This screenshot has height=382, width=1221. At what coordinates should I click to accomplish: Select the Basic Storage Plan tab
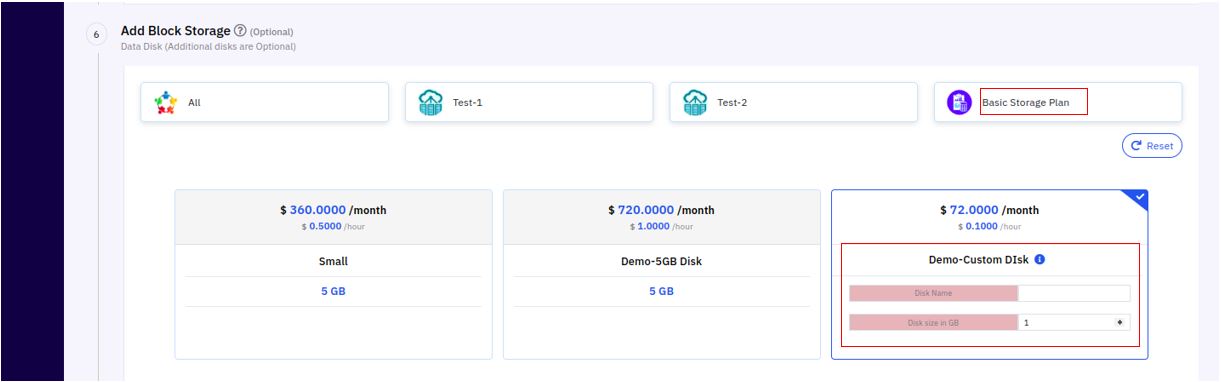1058,102
